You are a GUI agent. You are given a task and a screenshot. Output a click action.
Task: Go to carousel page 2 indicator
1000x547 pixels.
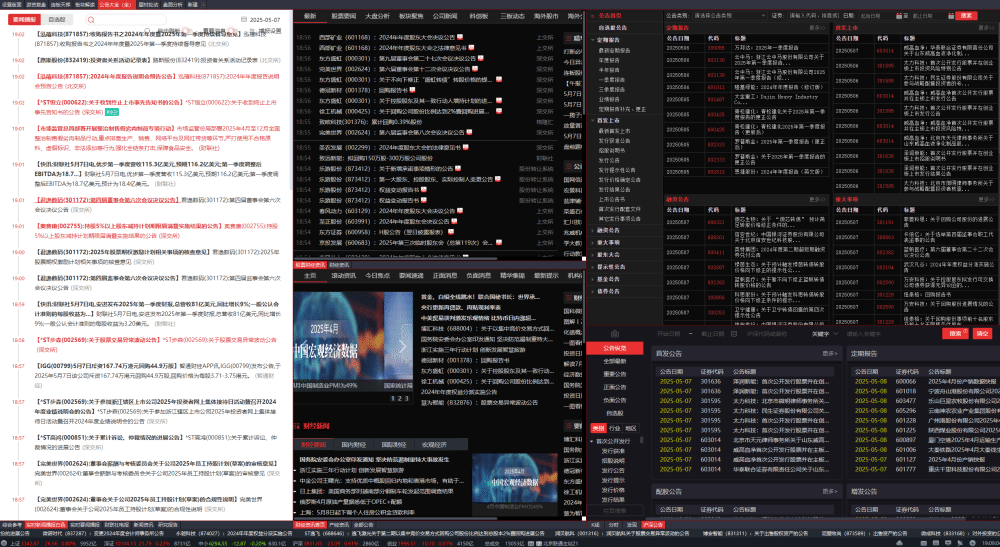click(399, 398)
